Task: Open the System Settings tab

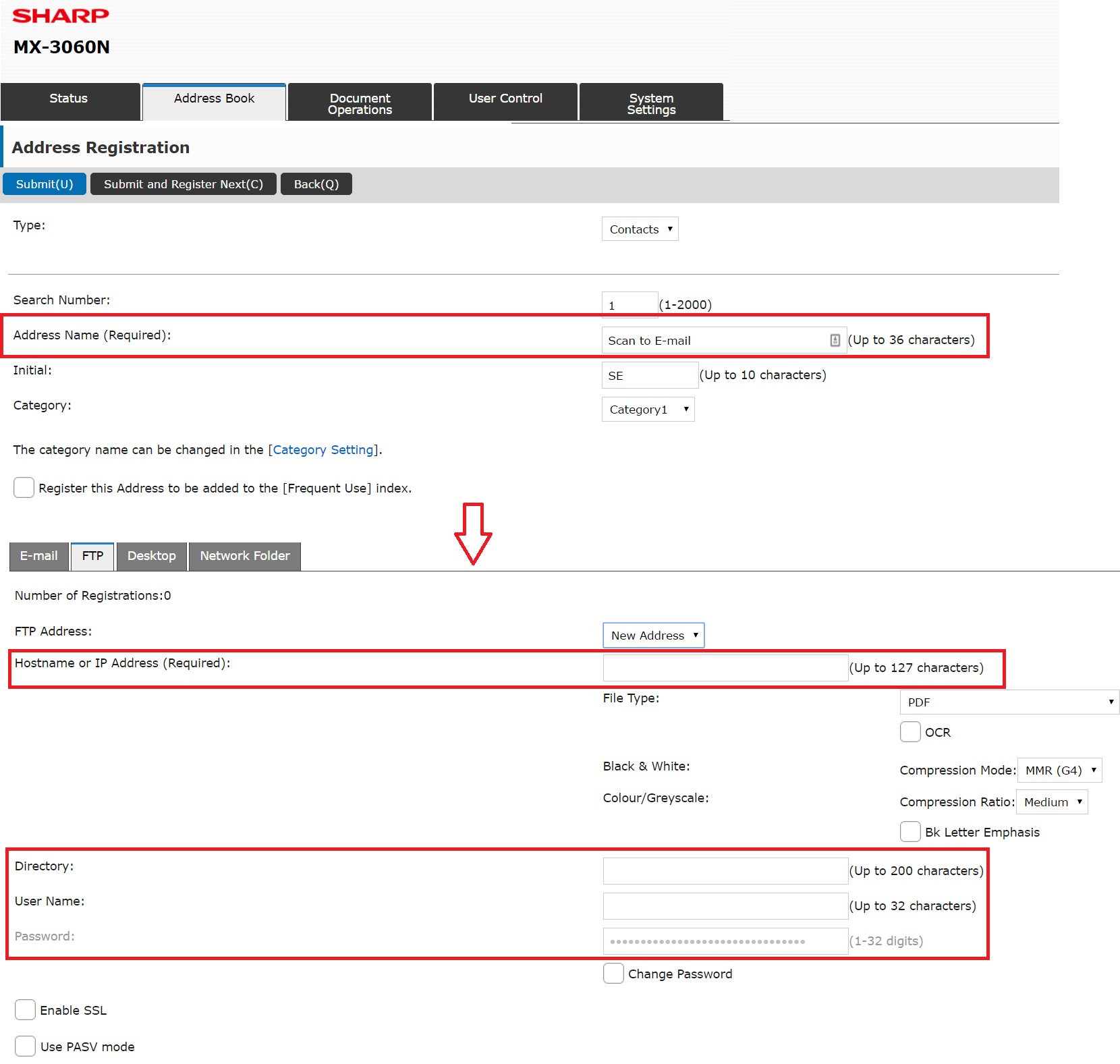Action: [x=651, y=103]
